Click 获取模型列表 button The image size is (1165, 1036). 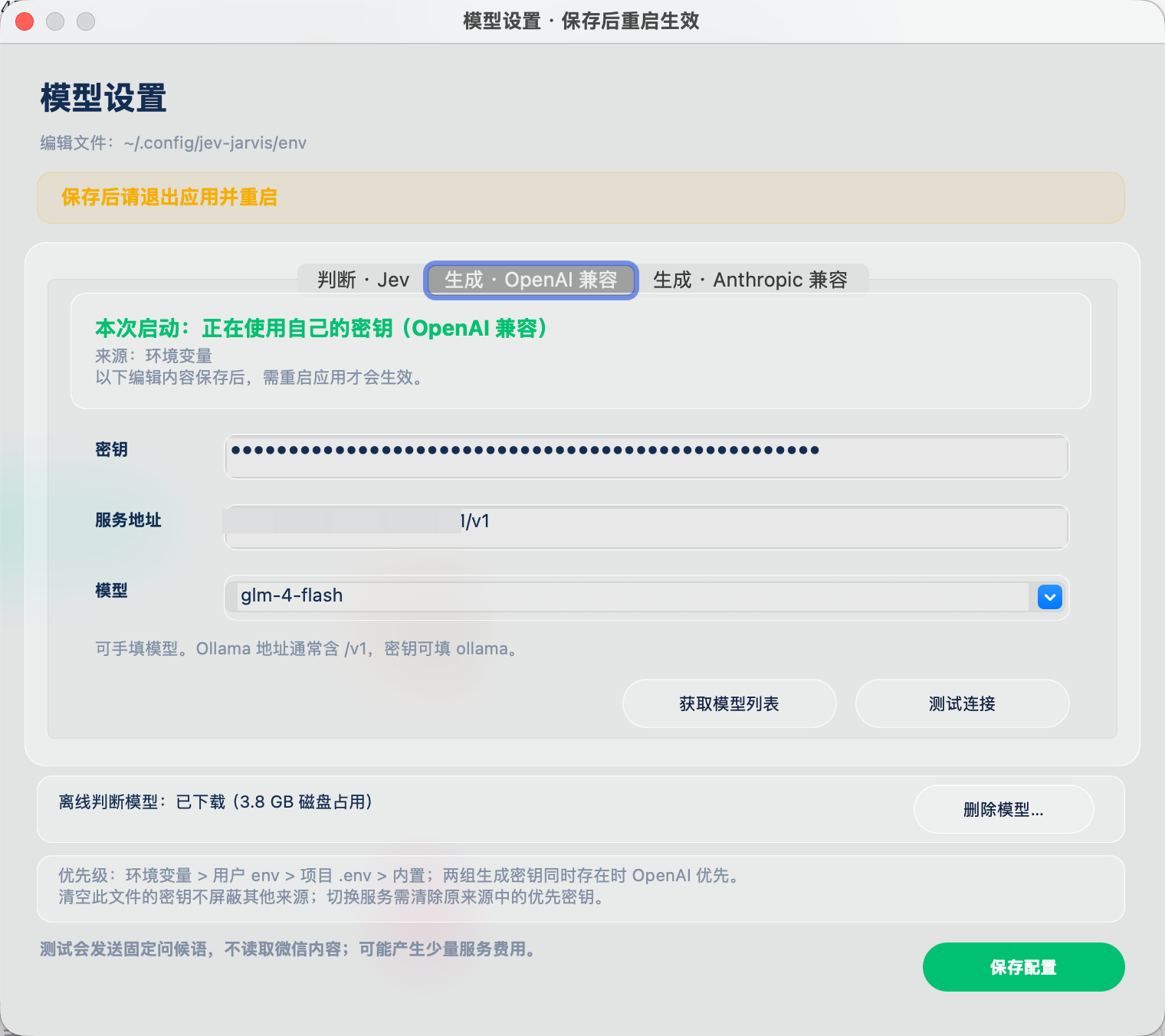click(729, 703)
